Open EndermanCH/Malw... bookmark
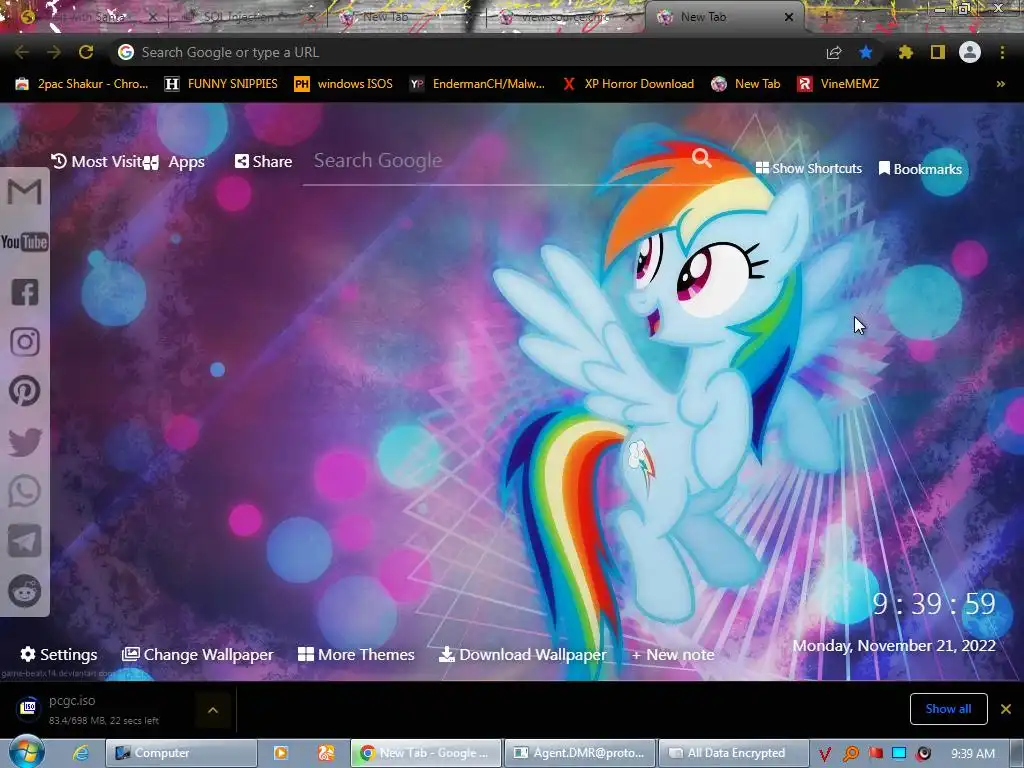Screen dimensions: 1024x768 point(477,84)
